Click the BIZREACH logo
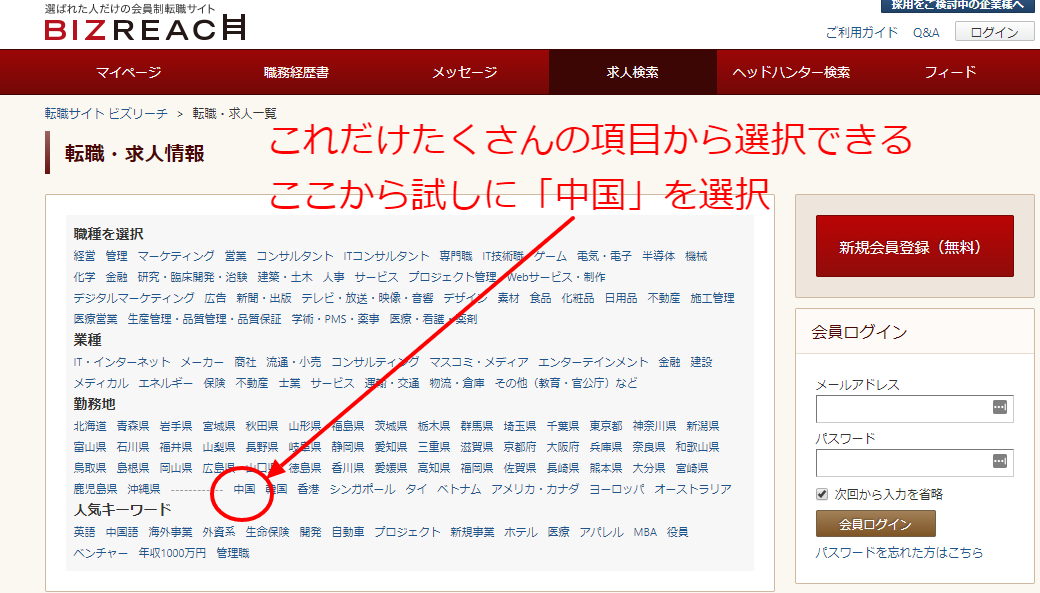1040x593 pixels. tap(145, 29)
